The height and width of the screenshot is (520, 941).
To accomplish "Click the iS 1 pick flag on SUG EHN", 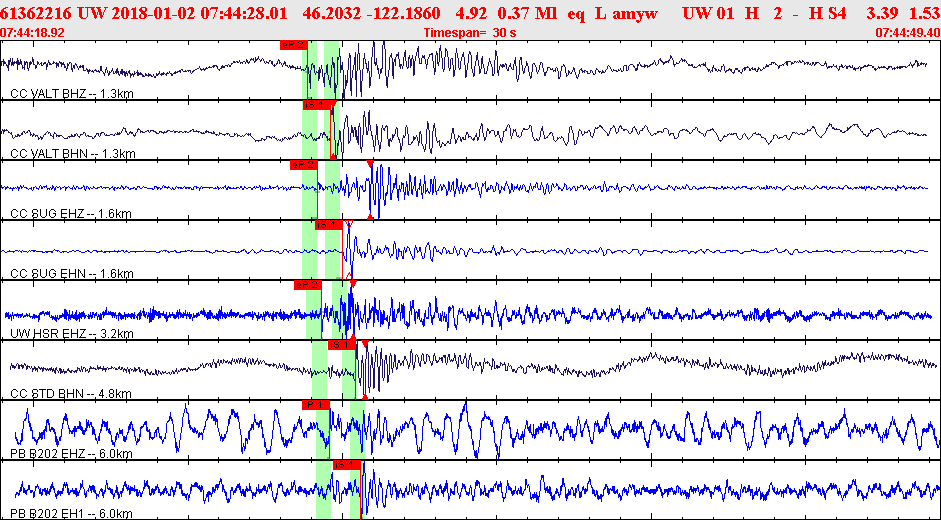I will tap(328, 225).
